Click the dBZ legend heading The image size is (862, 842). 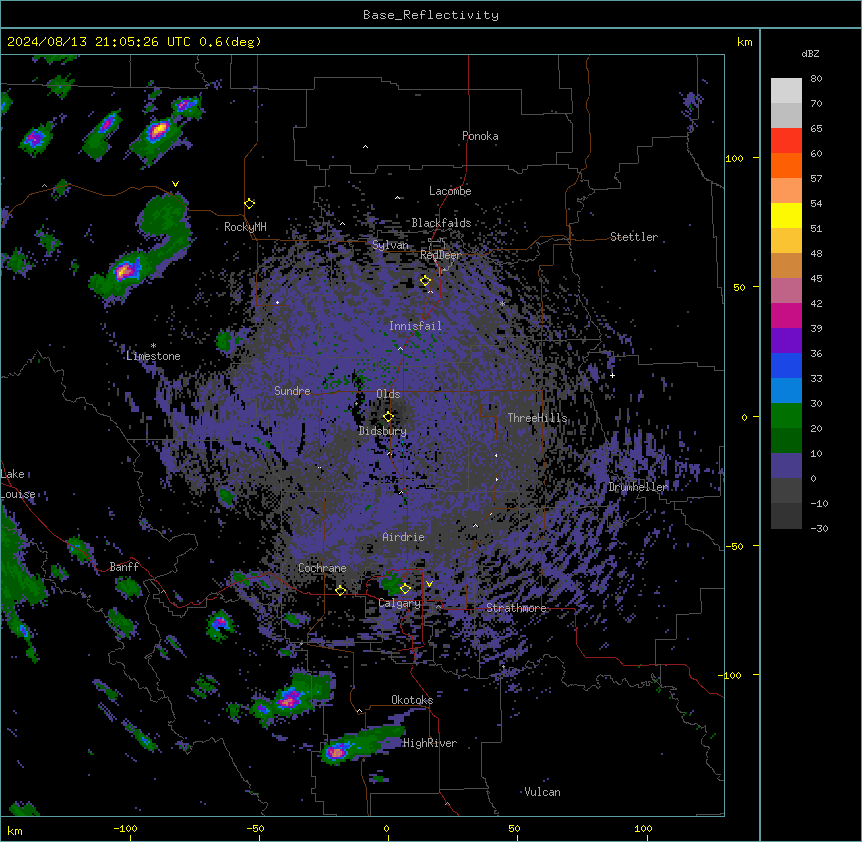[810, 54]
